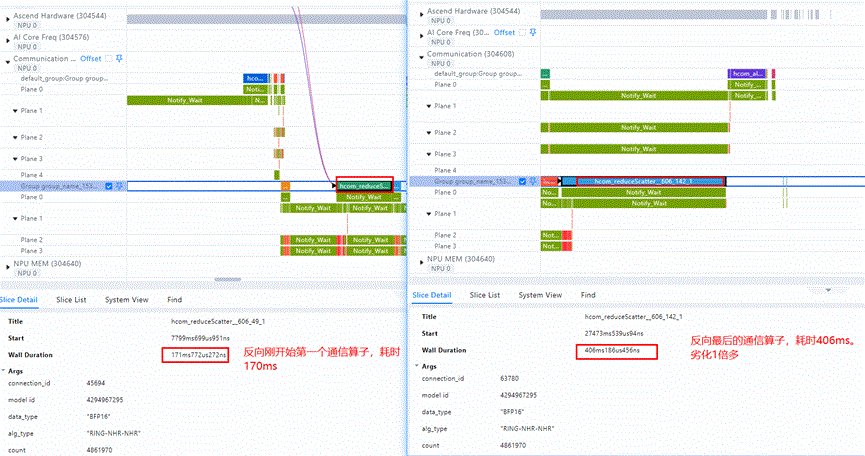Select the blue hco... slice in left default_group row
Viewport: 865px width, 456px height.
click(x=255, y=78)
